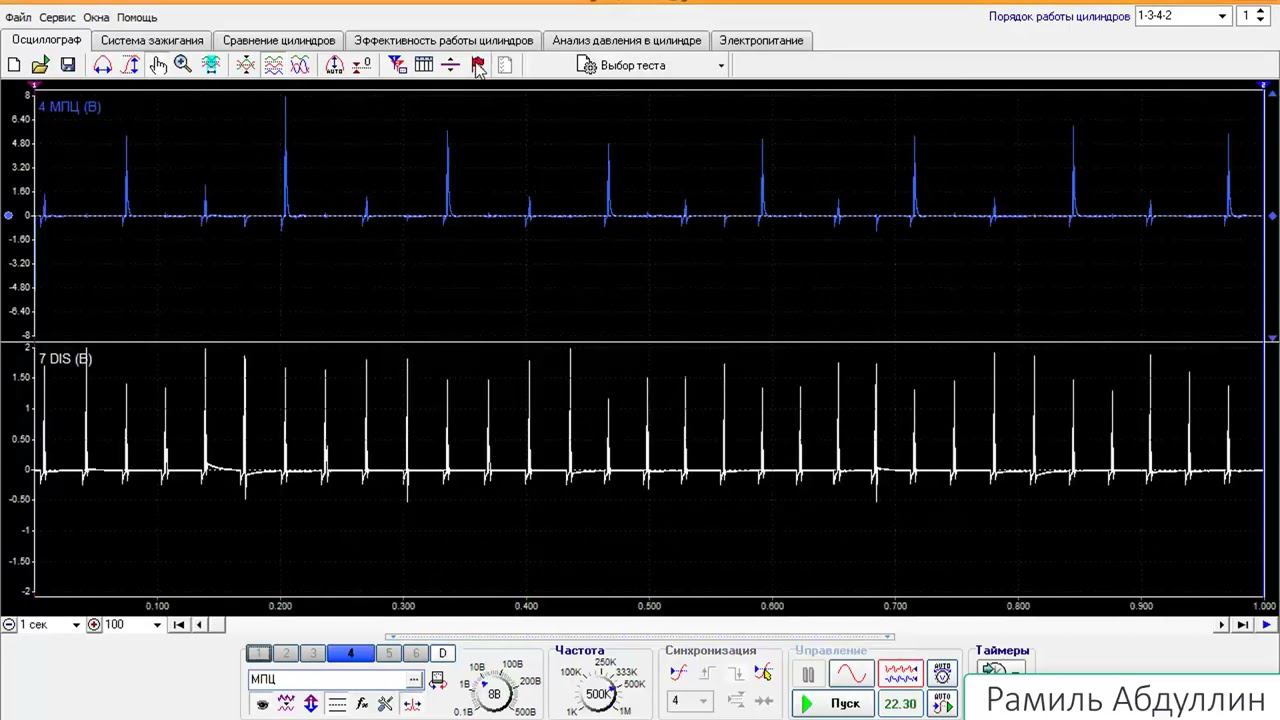Enable channel D button

point(442,653)
